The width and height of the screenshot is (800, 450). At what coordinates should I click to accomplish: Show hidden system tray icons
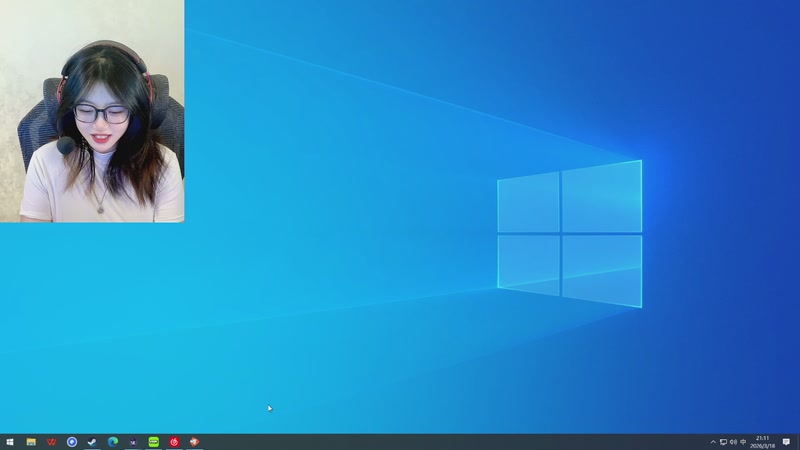pyautogui.click(x=713, y=442)
